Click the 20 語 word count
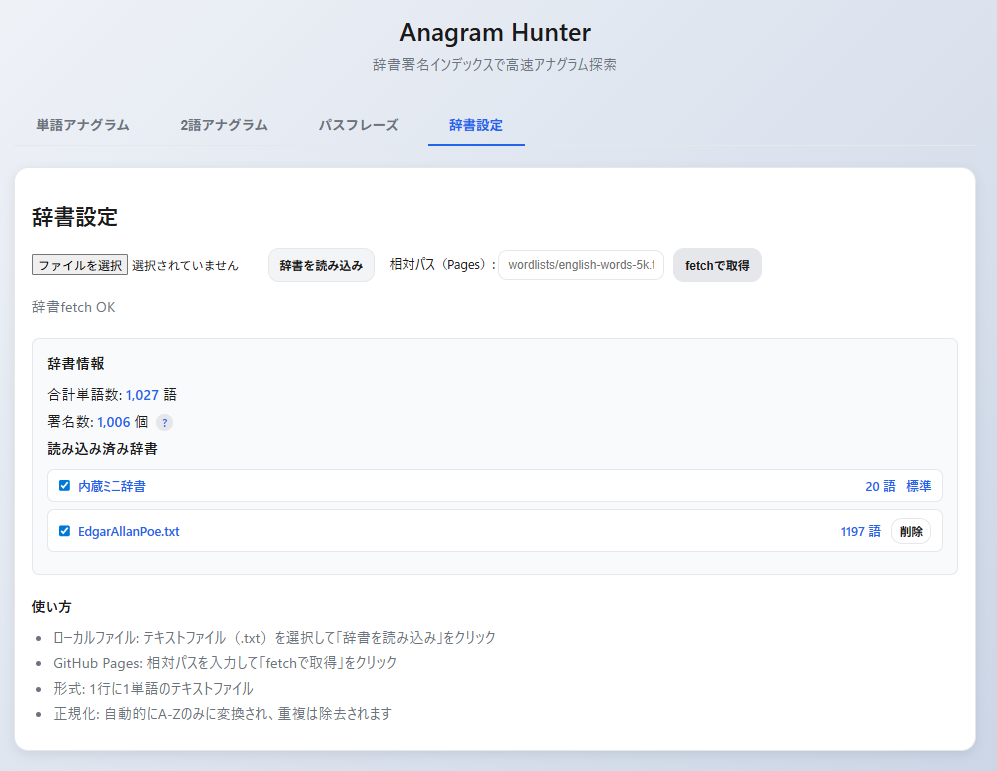This screenshot has width=997, height=771. [880, 486]
